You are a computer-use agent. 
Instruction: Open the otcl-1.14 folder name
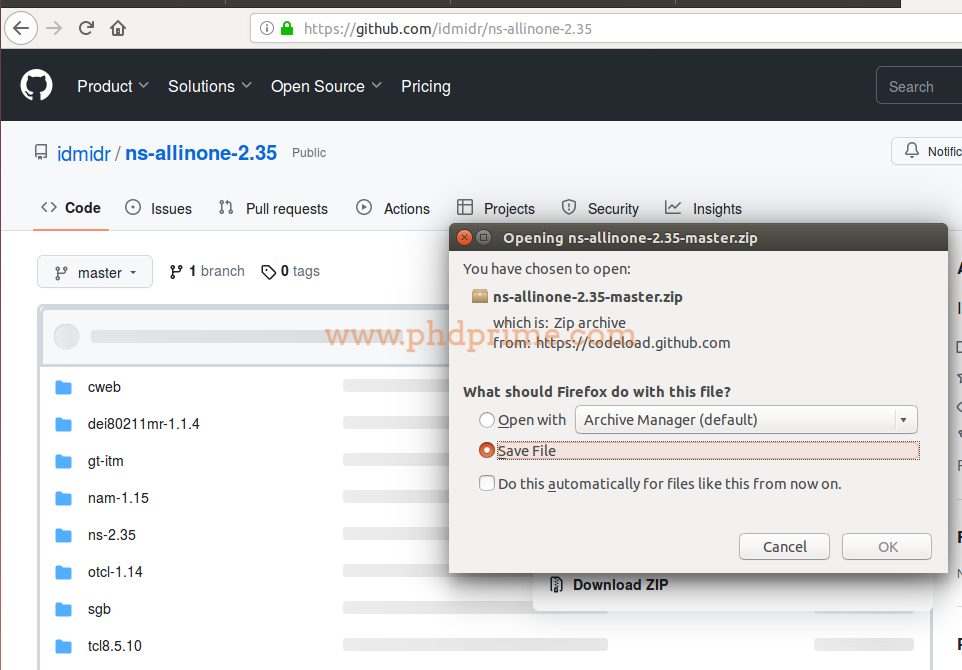(x=115, y=572)
